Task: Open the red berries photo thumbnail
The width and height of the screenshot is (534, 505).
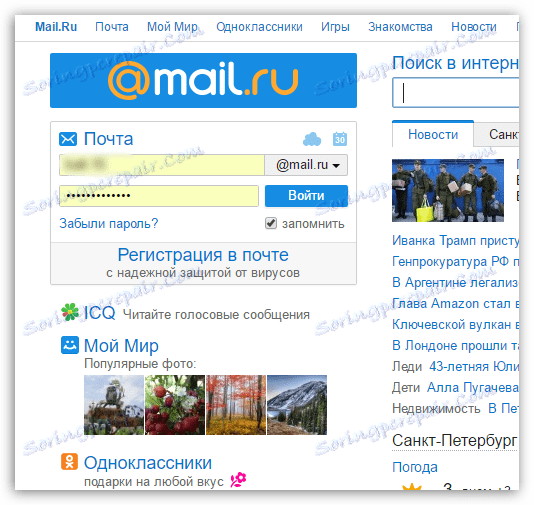Action: [x=175, y=405]
